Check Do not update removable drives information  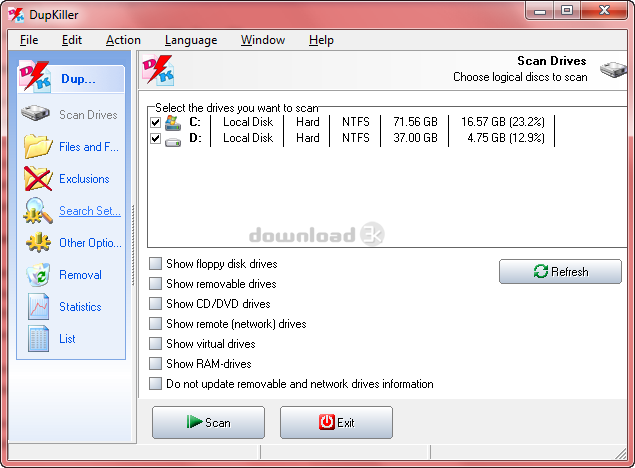click(155, 383)
